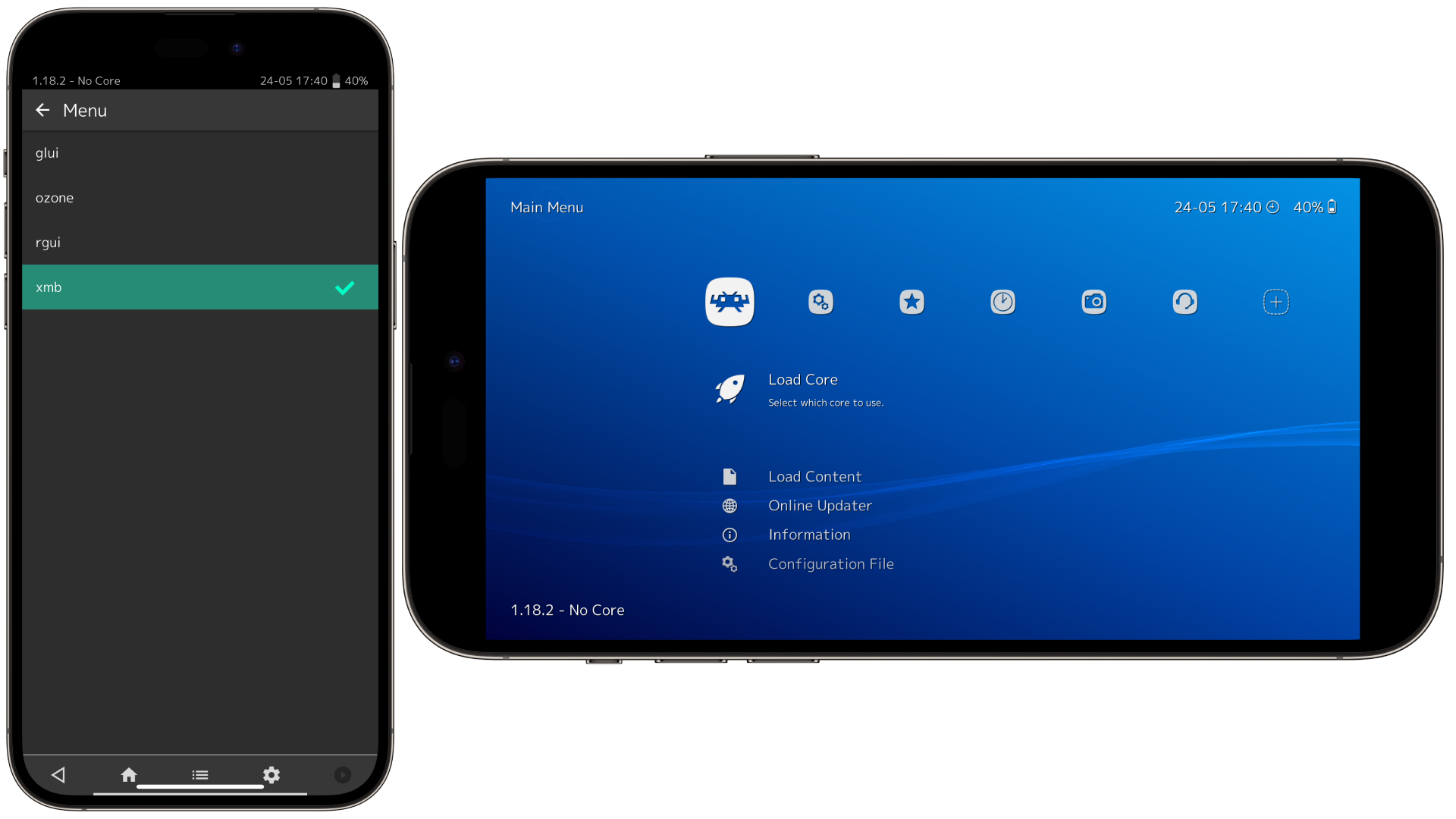This screenshot has height=819, width=1456.
Task: Click Load Content to browse files
Action: (x=815, y=476)
